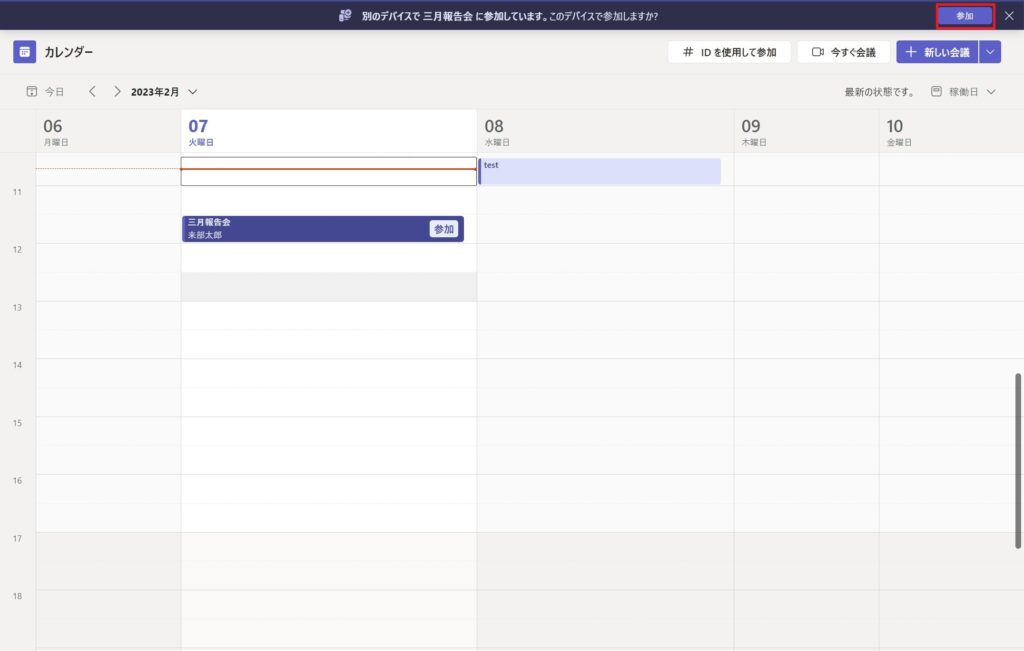Viewport: 1024px width, 651px height.
Task: Click 参加 button in top banner
Action: (x=964, y=16)
